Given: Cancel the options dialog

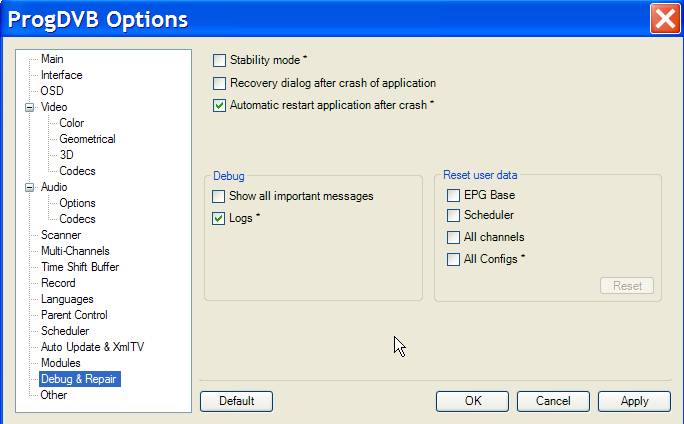Looking at the screenshot, I should point(553,401).
